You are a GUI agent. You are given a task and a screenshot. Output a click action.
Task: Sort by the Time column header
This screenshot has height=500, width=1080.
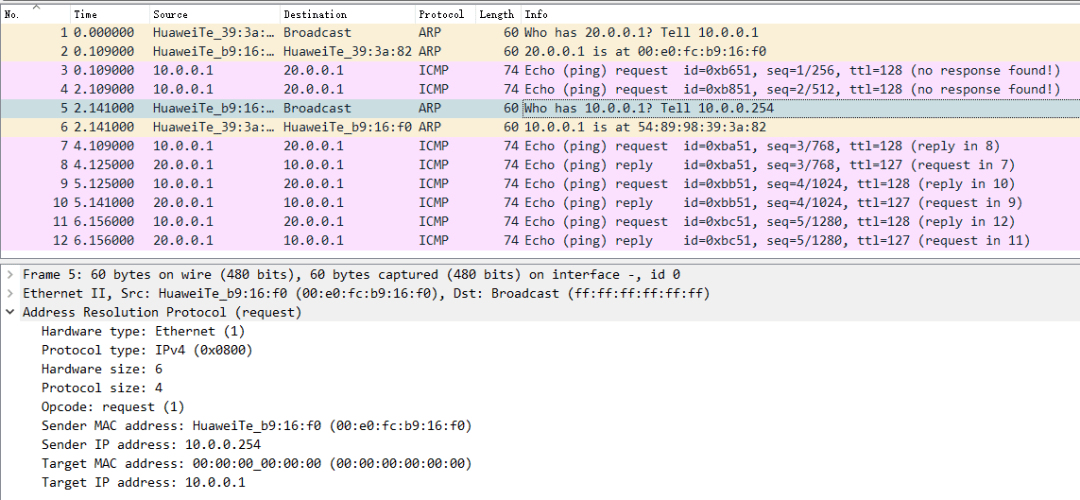110,14
